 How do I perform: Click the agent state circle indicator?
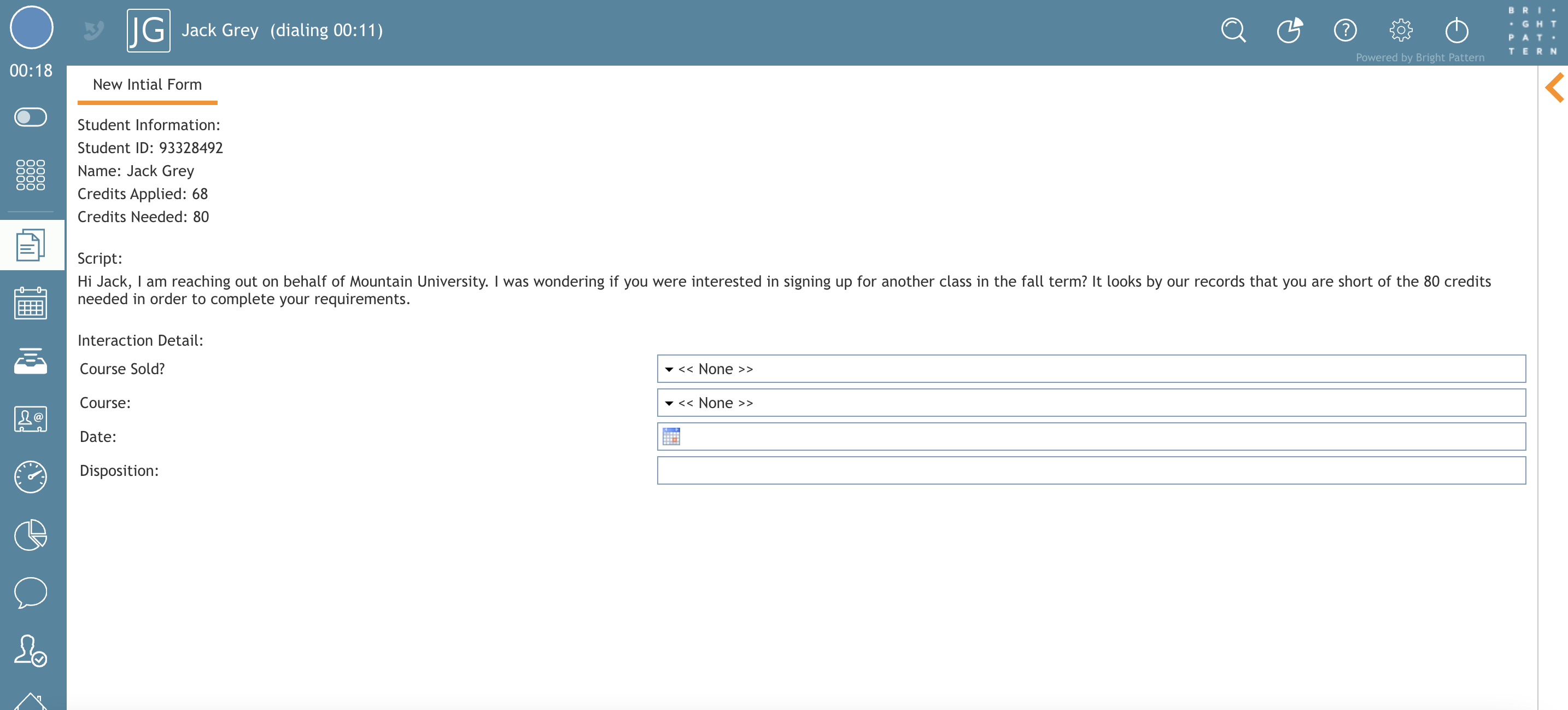(32, 27)
